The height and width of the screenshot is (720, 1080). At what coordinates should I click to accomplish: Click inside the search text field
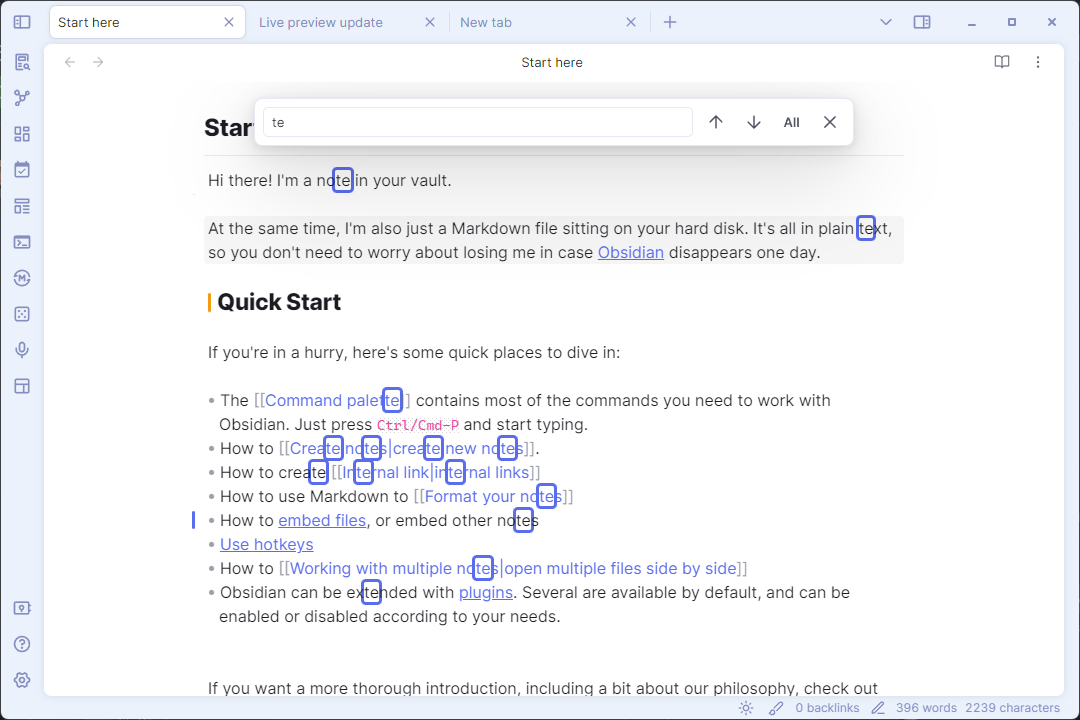tap(477, 121)
